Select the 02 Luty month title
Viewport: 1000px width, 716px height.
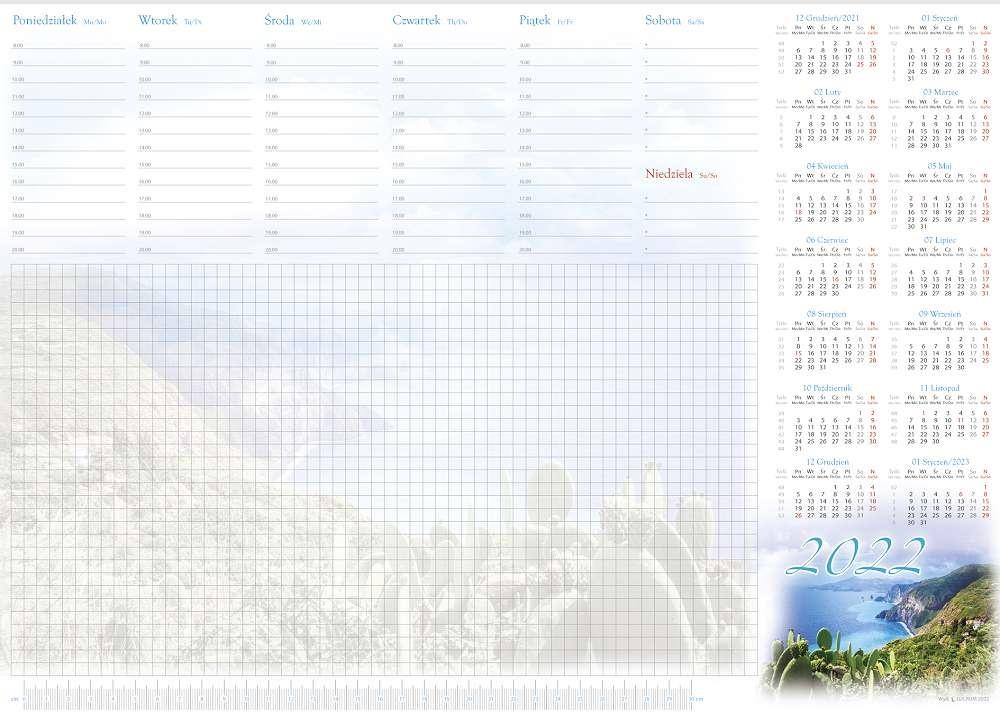click(x=826, y=91)
